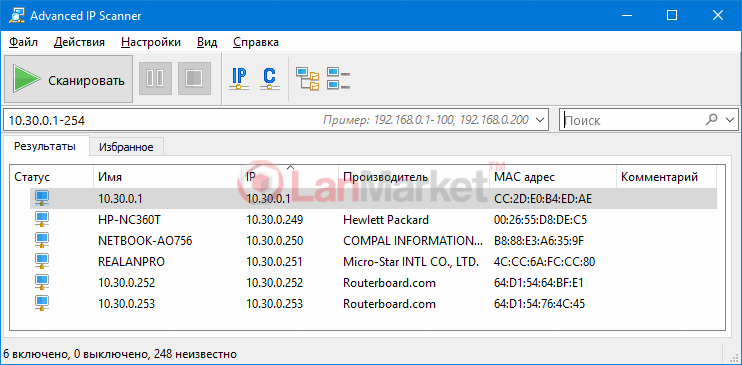Click the computer icon for 10.30.0.252 row
The width and height of the screenshot is (742, 365).
(x=42, y=282)
